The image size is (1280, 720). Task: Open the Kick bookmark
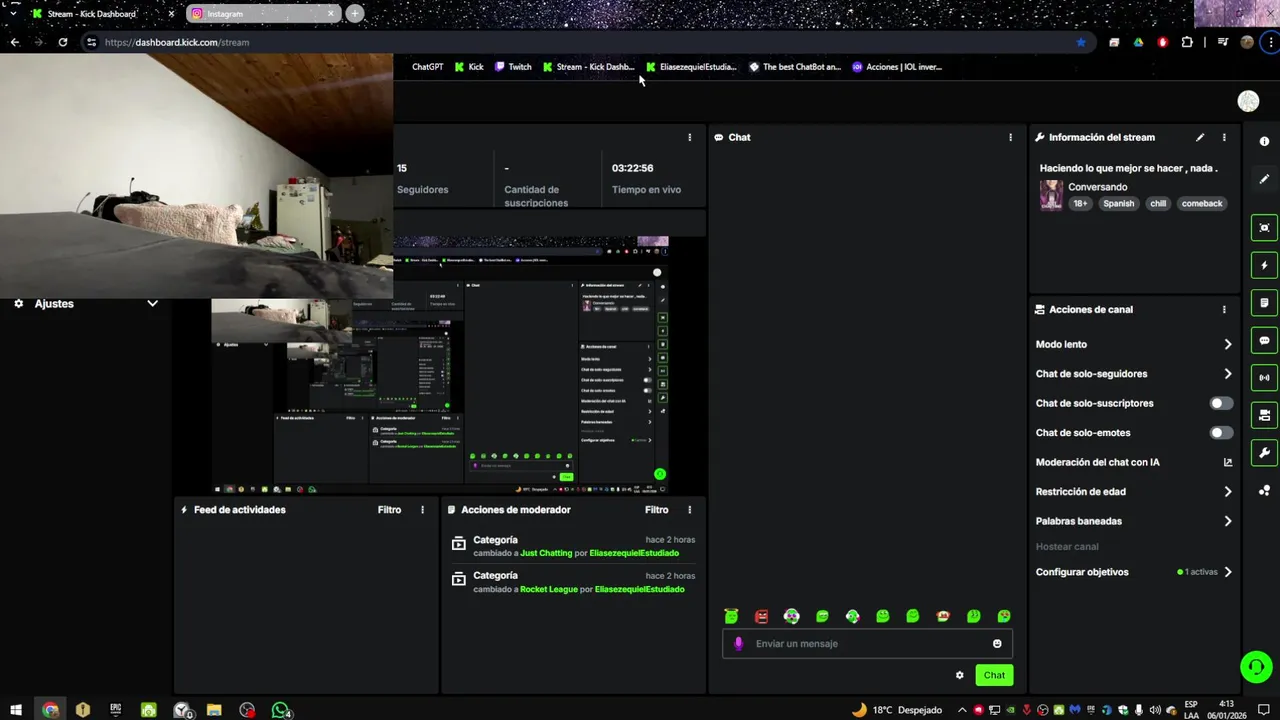tap(469, 67)
